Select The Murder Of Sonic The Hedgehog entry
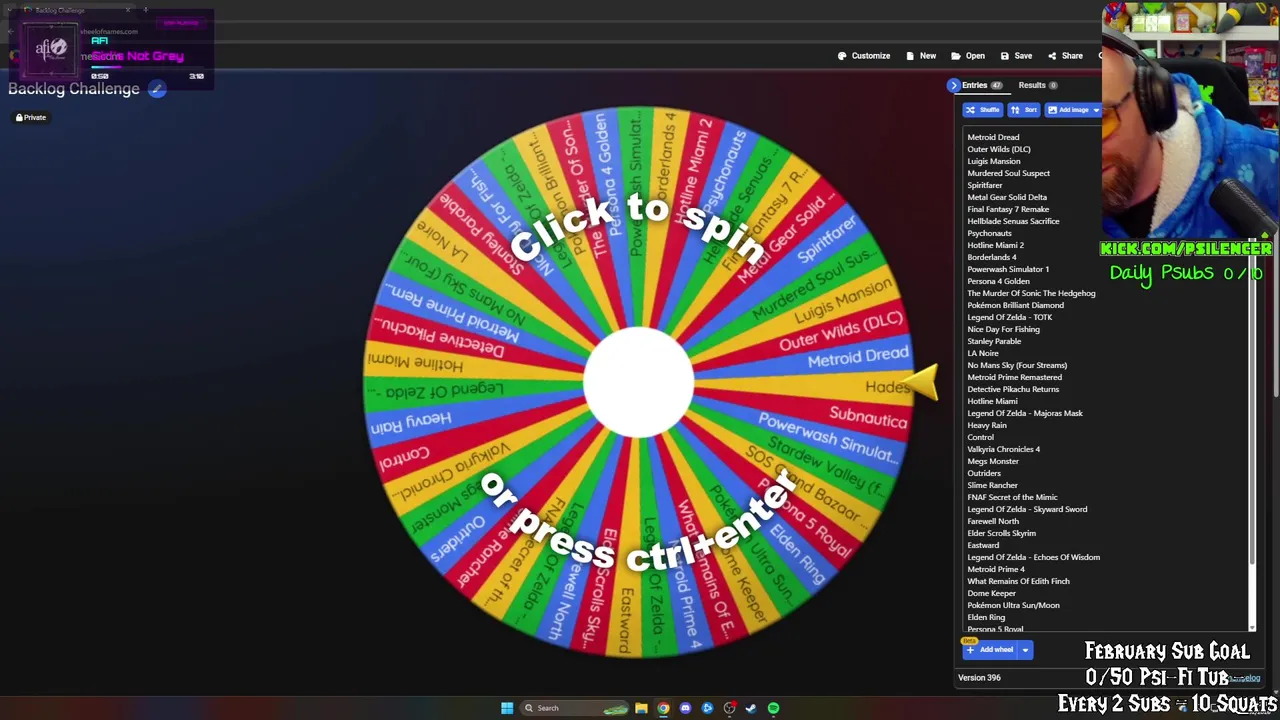 coord(1031,294)
